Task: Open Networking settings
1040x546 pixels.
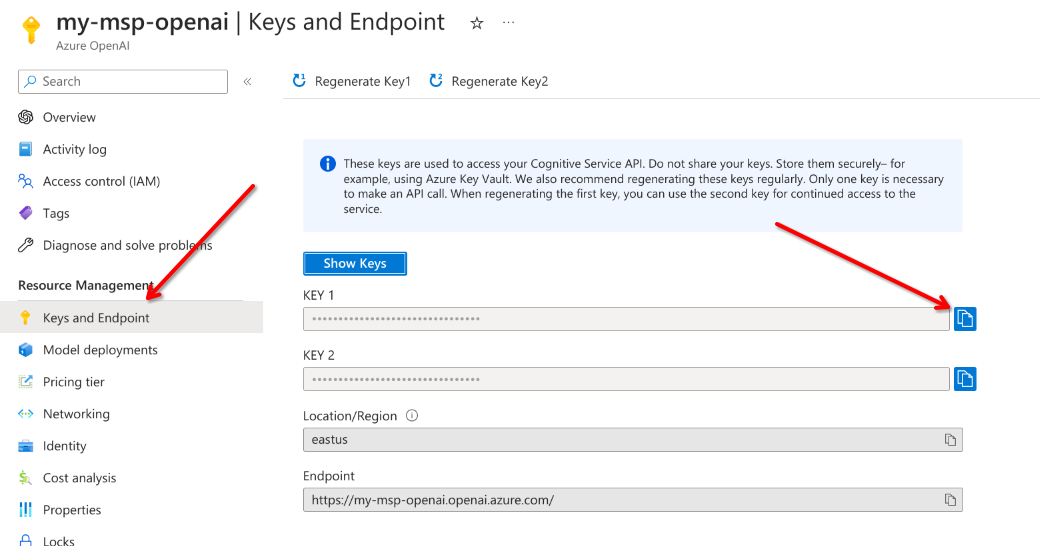Action: 76,414
